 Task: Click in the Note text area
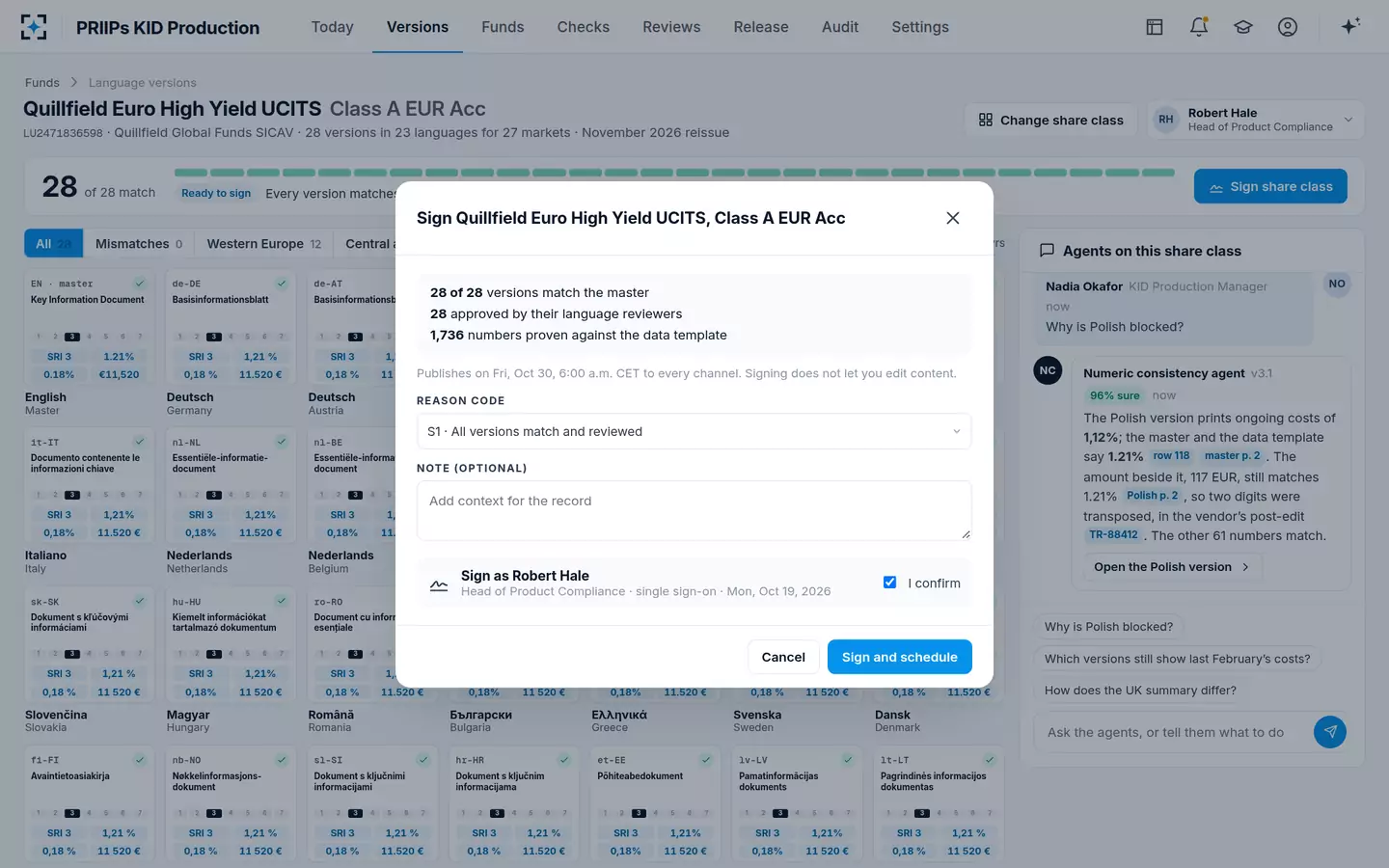click(x=694, y=510)
